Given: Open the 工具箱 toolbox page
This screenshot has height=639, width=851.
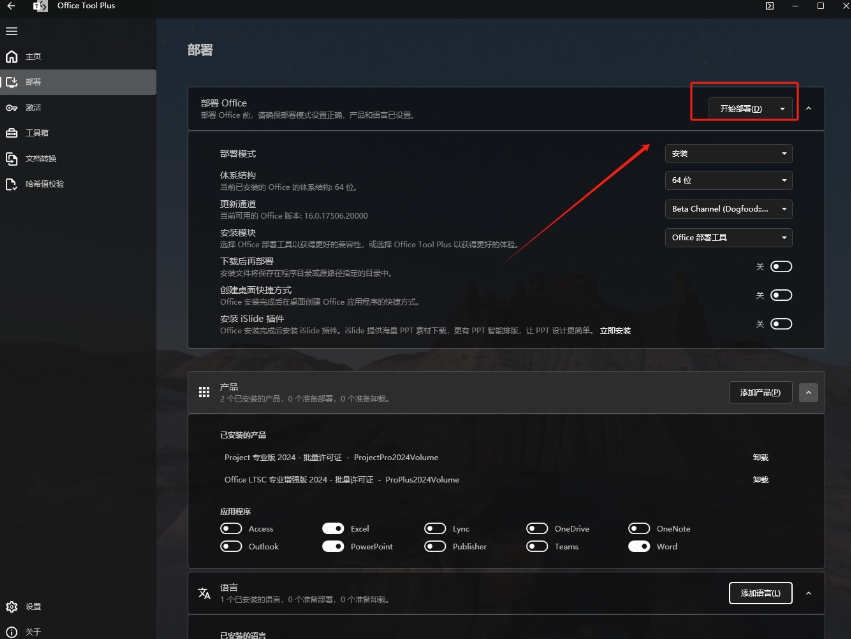Looking at the screenshot, I should [78, 133].
